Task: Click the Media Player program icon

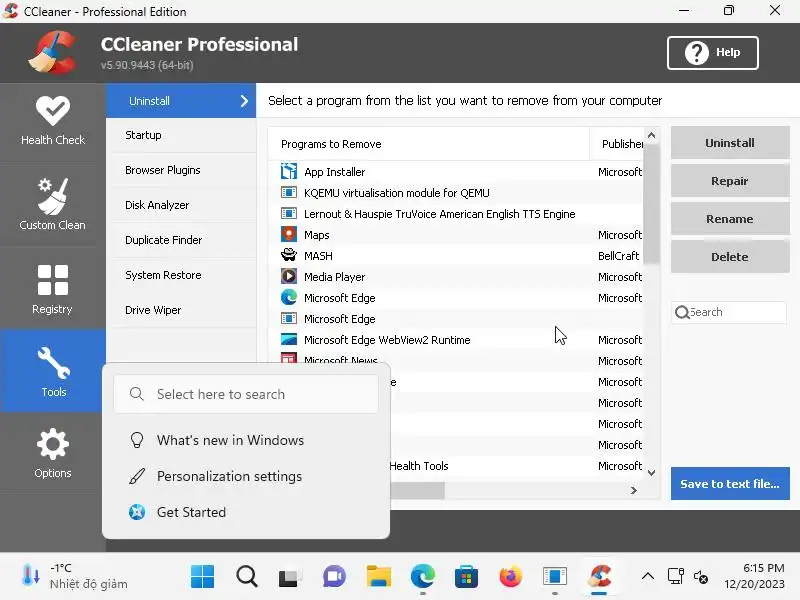Action: tap(289, 277)
